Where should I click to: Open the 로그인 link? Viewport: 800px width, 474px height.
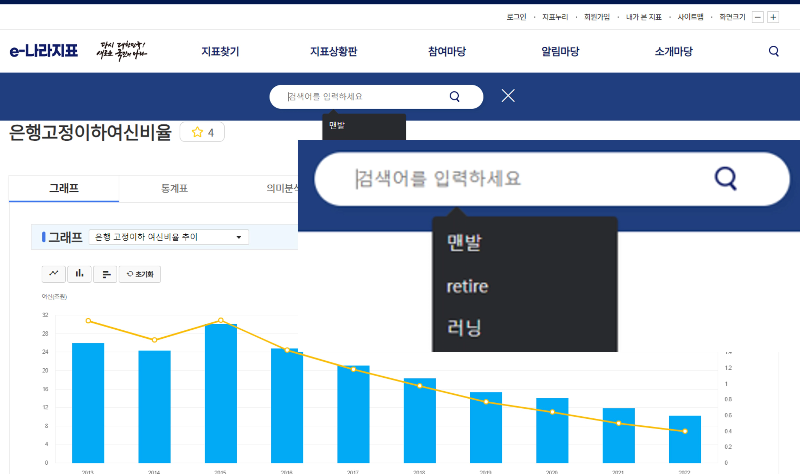(516, 17)
